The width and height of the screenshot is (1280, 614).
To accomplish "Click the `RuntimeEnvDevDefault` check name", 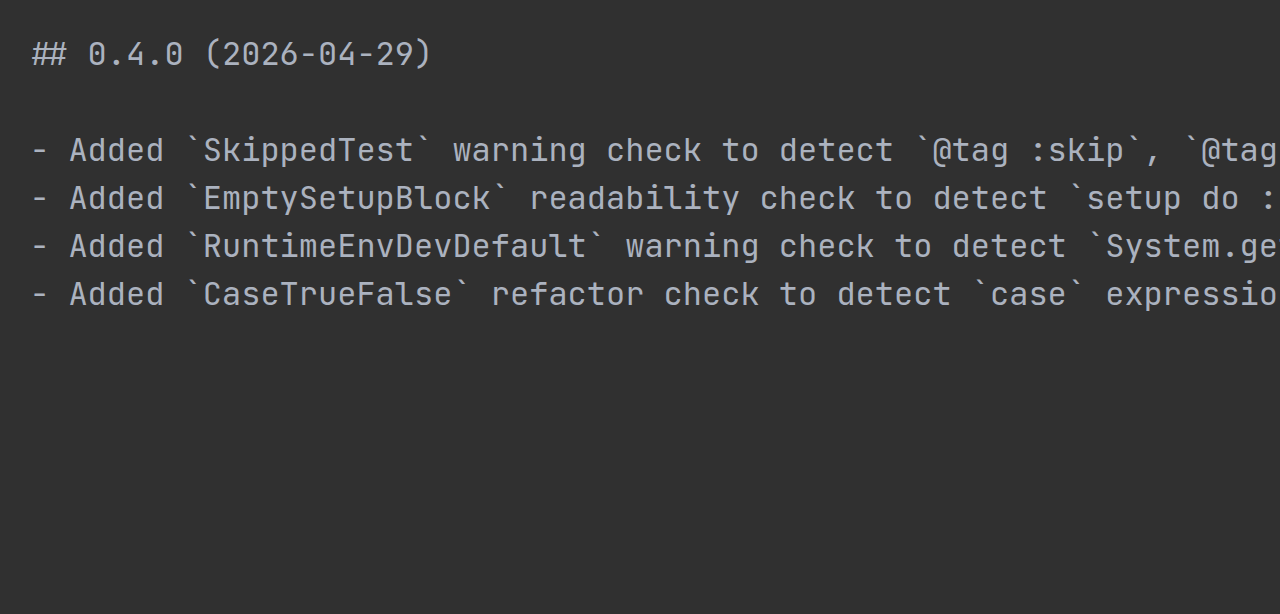I will (395, 247).
